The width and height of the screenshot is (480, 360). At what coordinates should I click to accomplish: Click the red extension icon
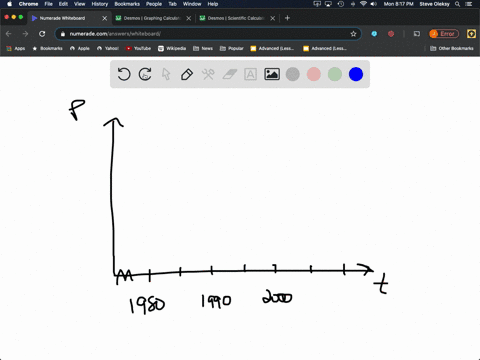click(x=391, y=34)
